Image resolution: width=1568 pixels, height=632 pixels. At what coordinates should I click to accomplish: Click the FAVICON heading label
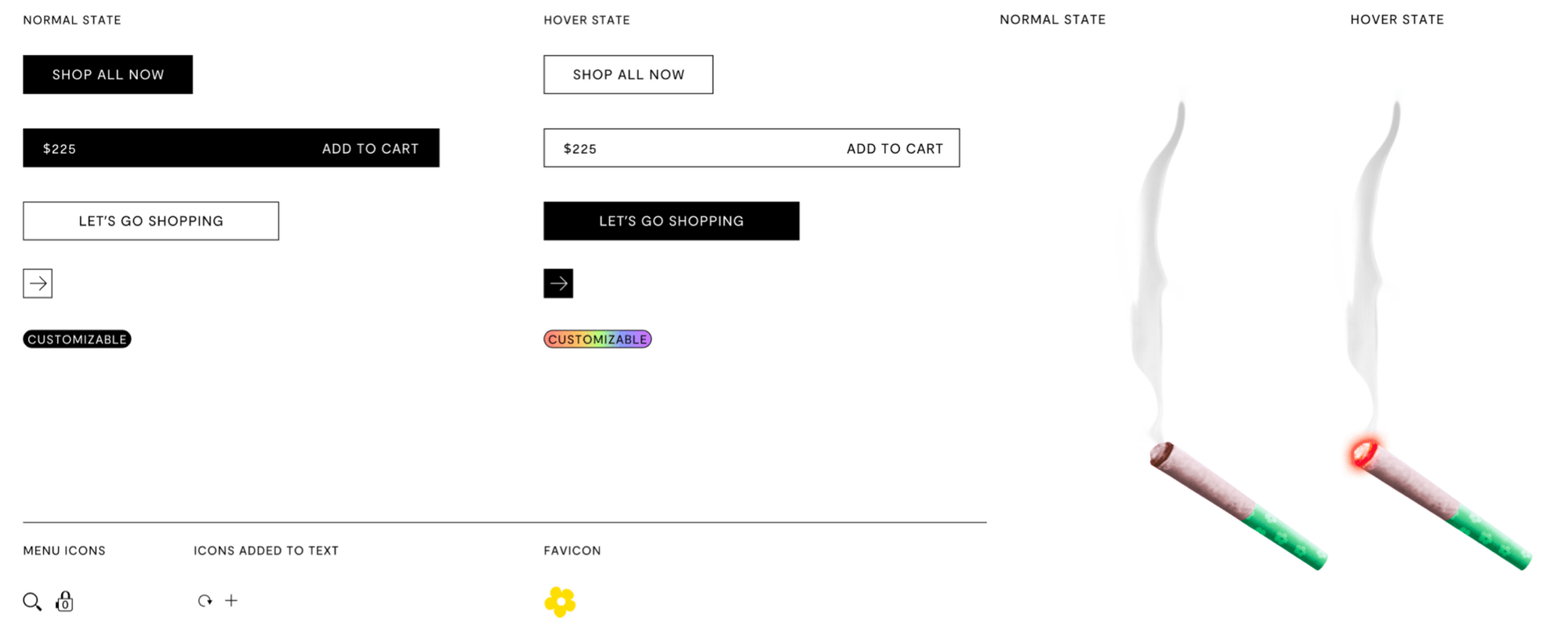coord(572,550)
